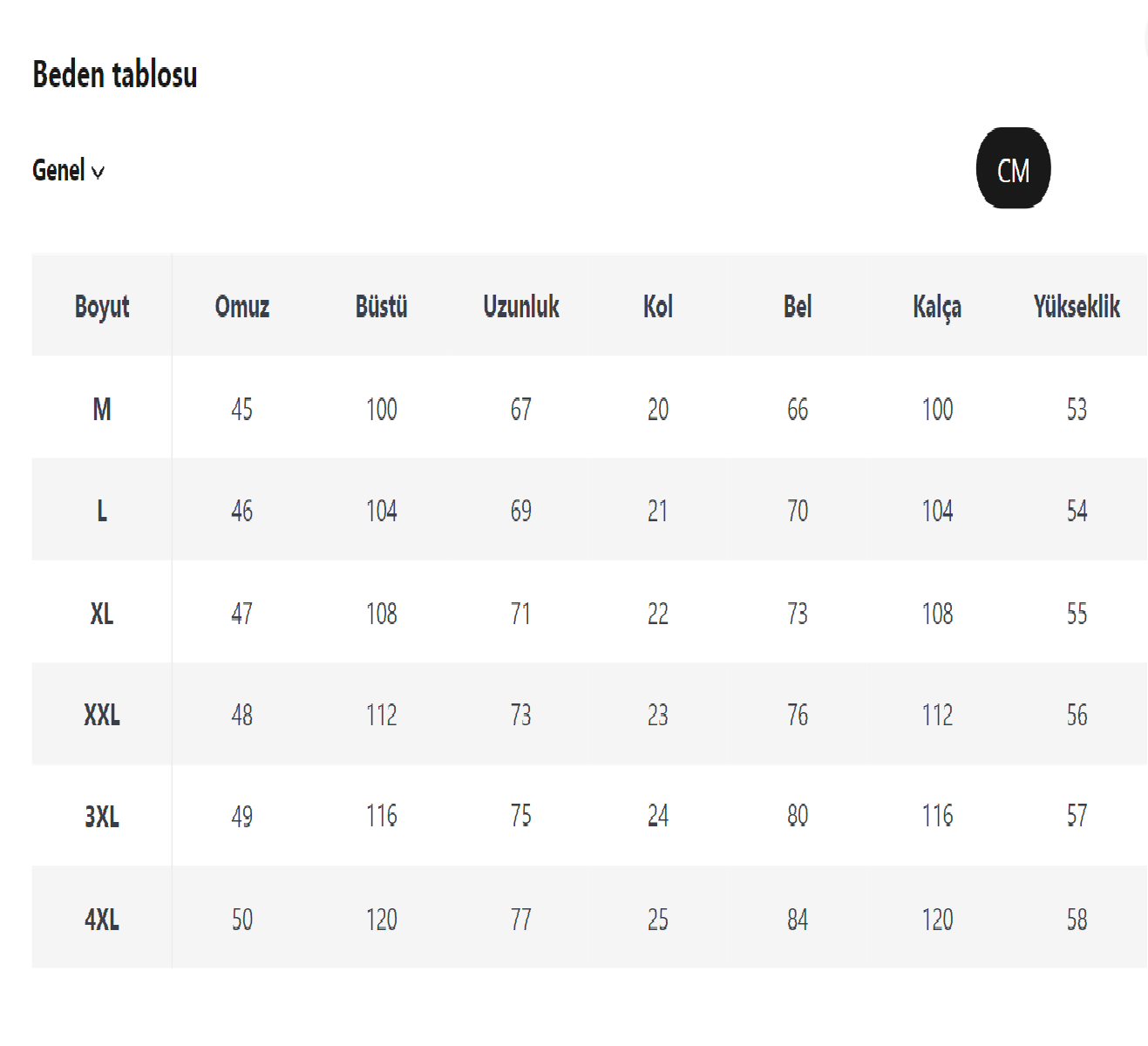Click the Omuz column header
The height and width of the screenshot is (1046, 1148).
tap(242, 307)
